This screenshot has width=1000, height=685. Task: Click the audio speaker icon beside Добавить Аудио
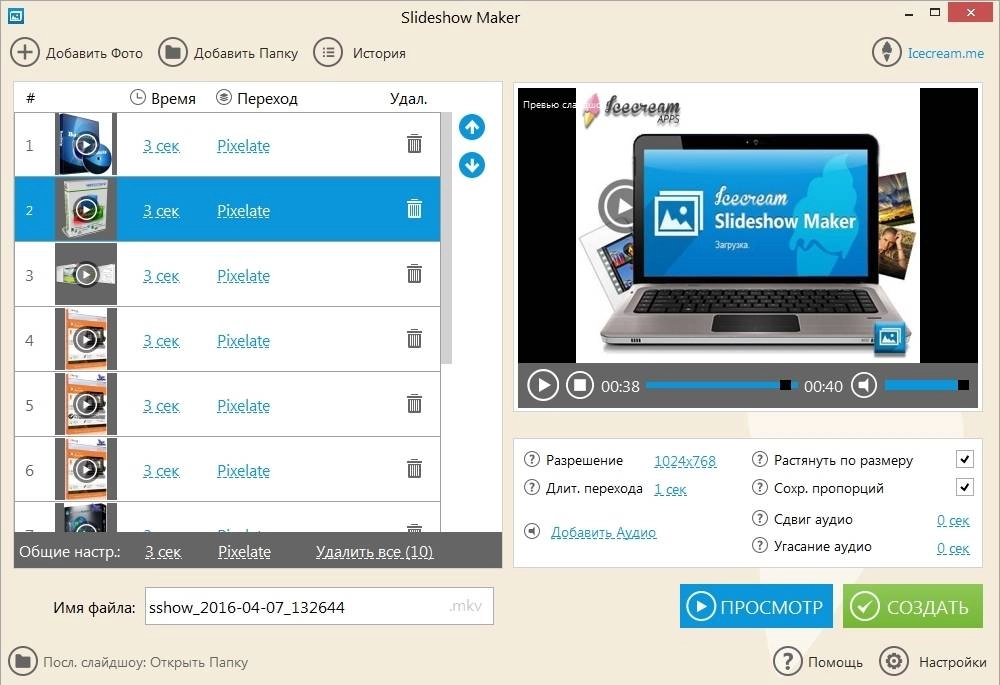[532, 531]
